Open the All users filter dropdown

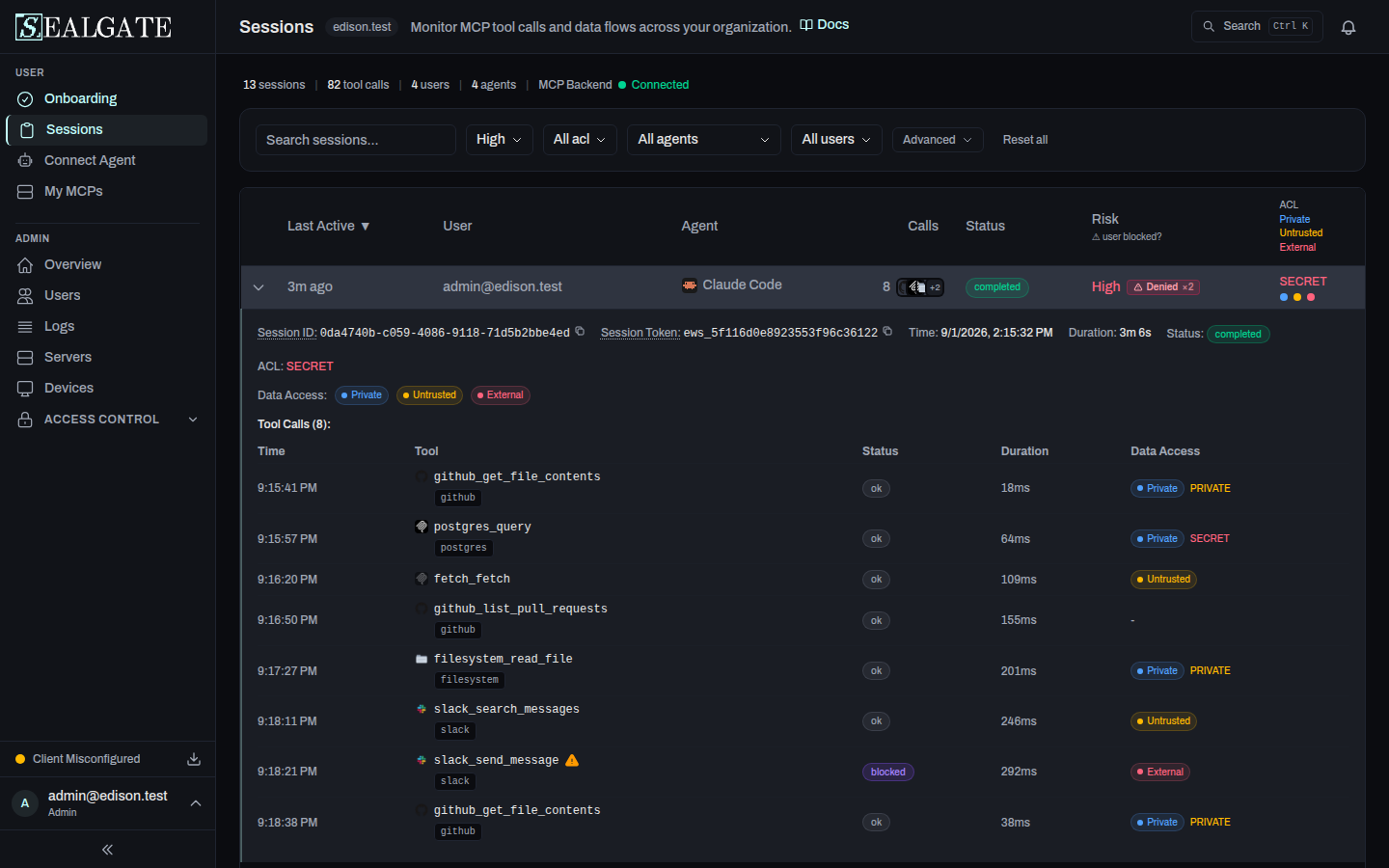836,140
